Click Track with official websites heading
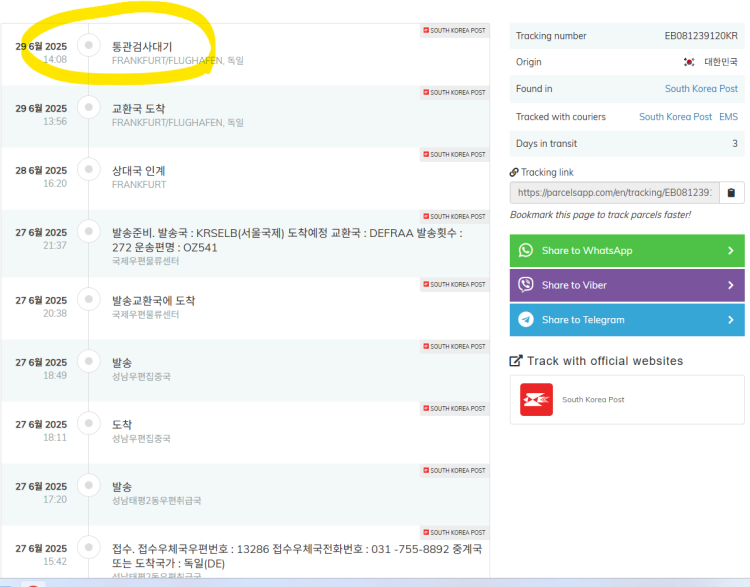 (605, 361)
